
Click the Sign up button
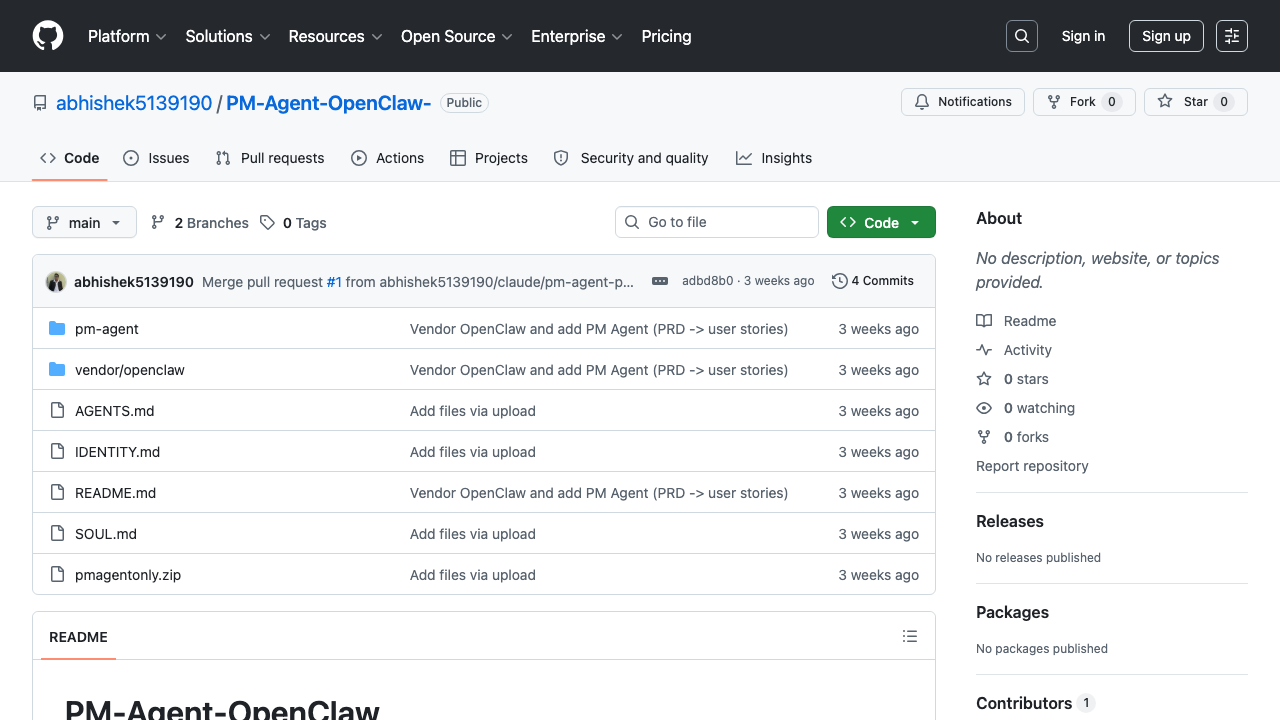1166,36
